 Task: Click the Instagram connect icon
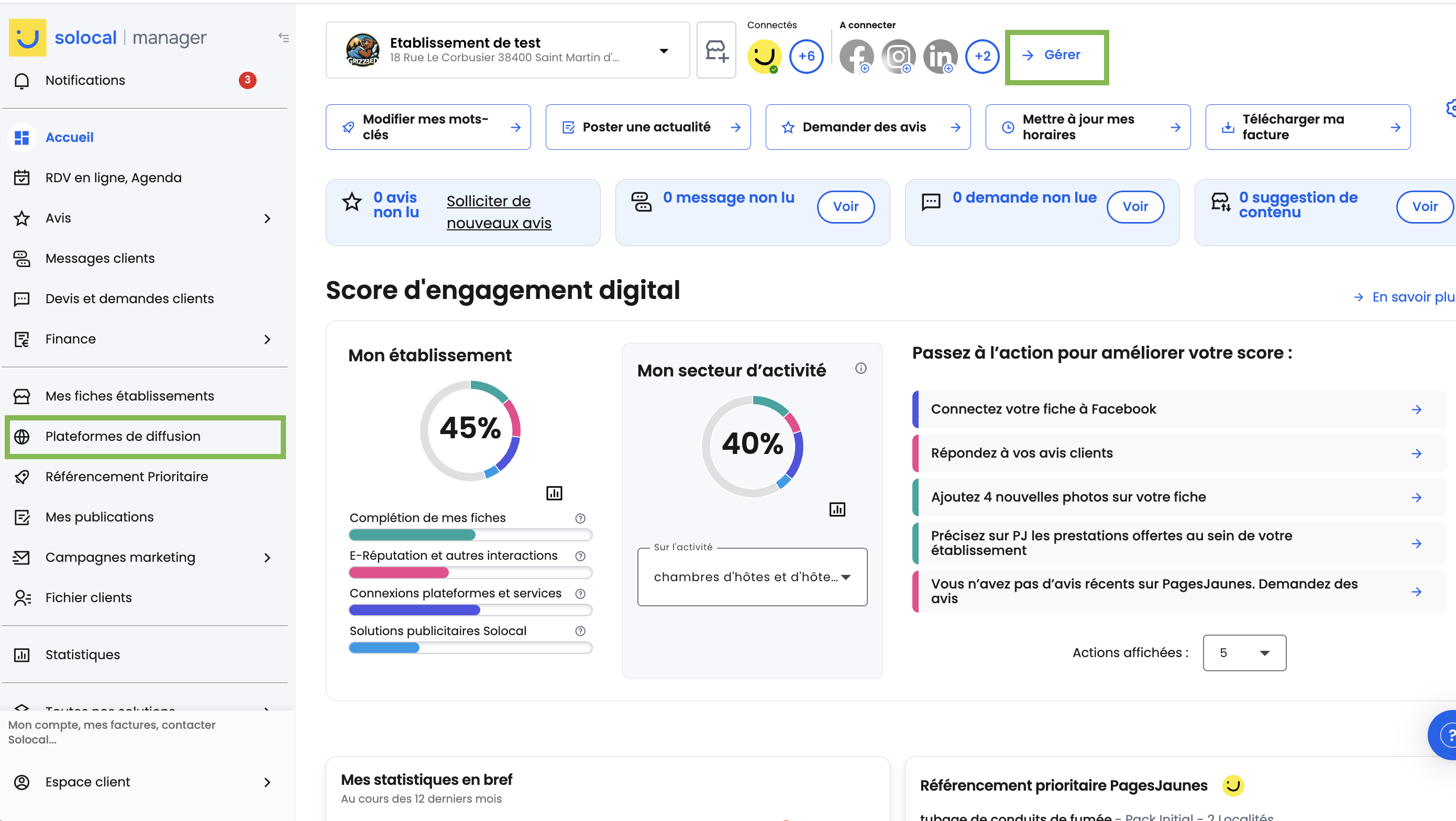pyautogui.click(x=898, y=56)
